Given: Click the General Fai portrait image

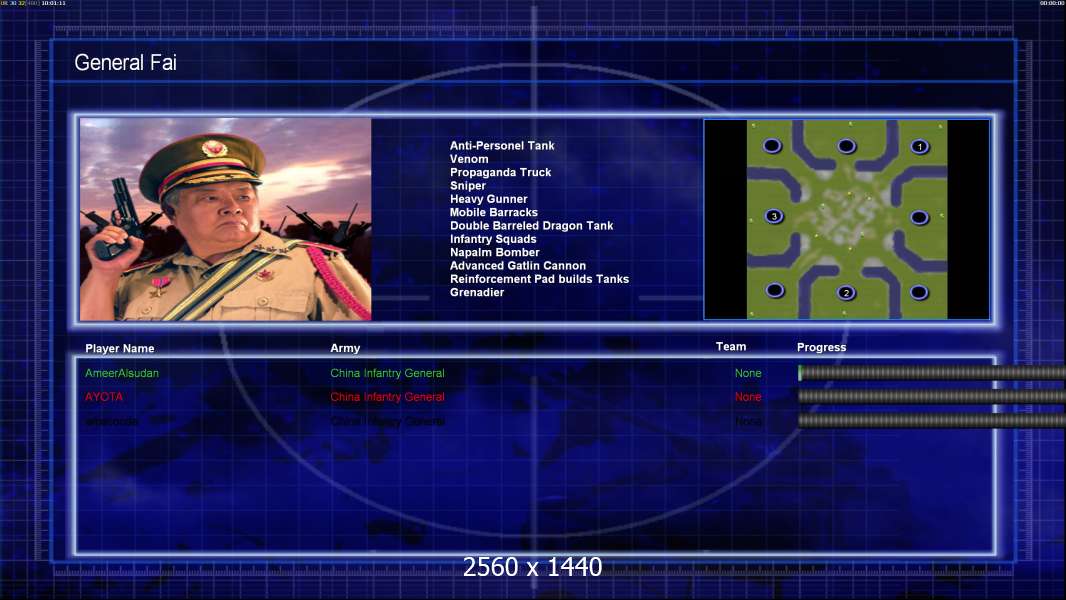Looking at the screenshot, I should tap(226, 219).
